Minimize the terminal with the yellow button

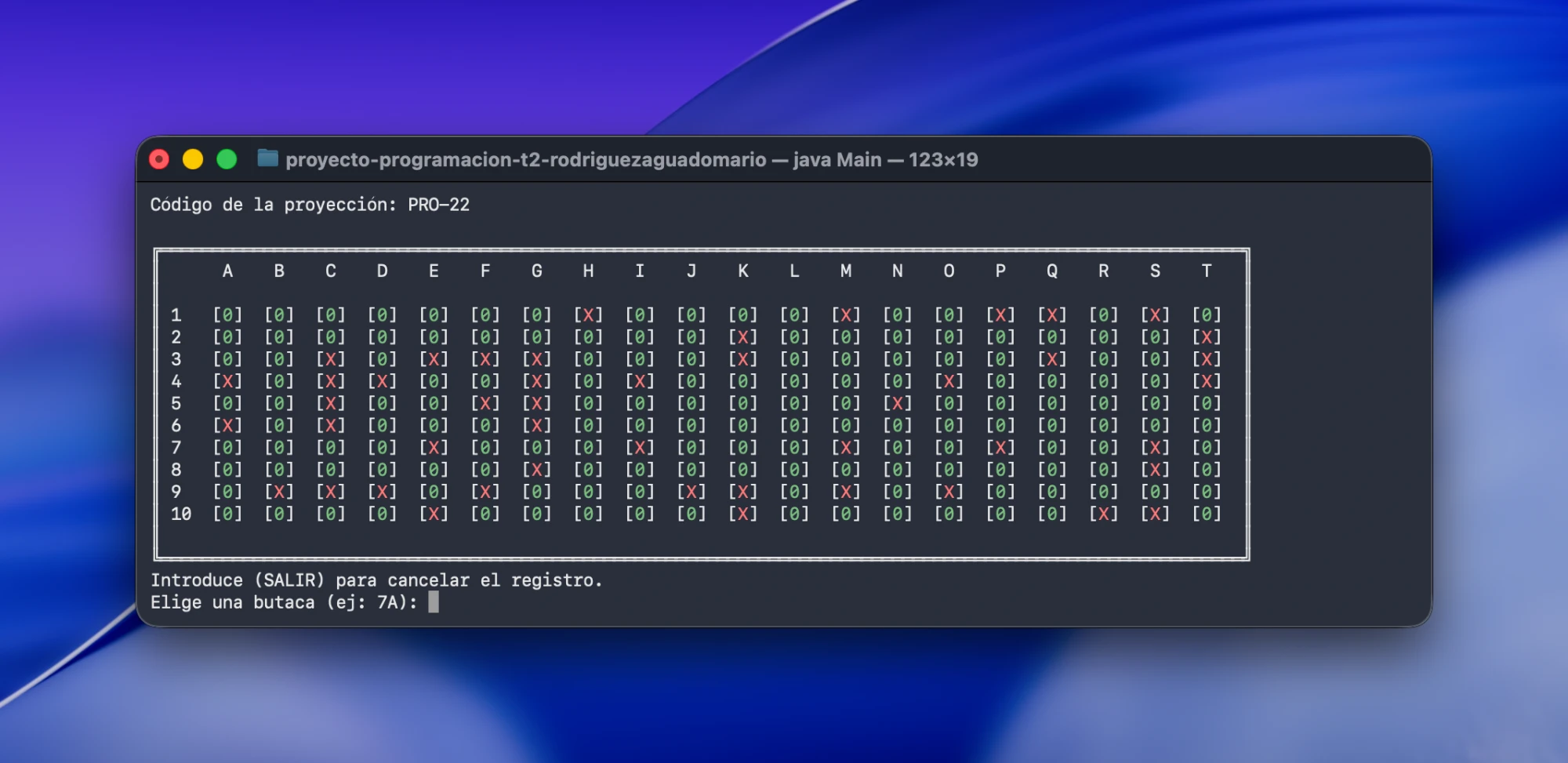[x=193, y=160]
